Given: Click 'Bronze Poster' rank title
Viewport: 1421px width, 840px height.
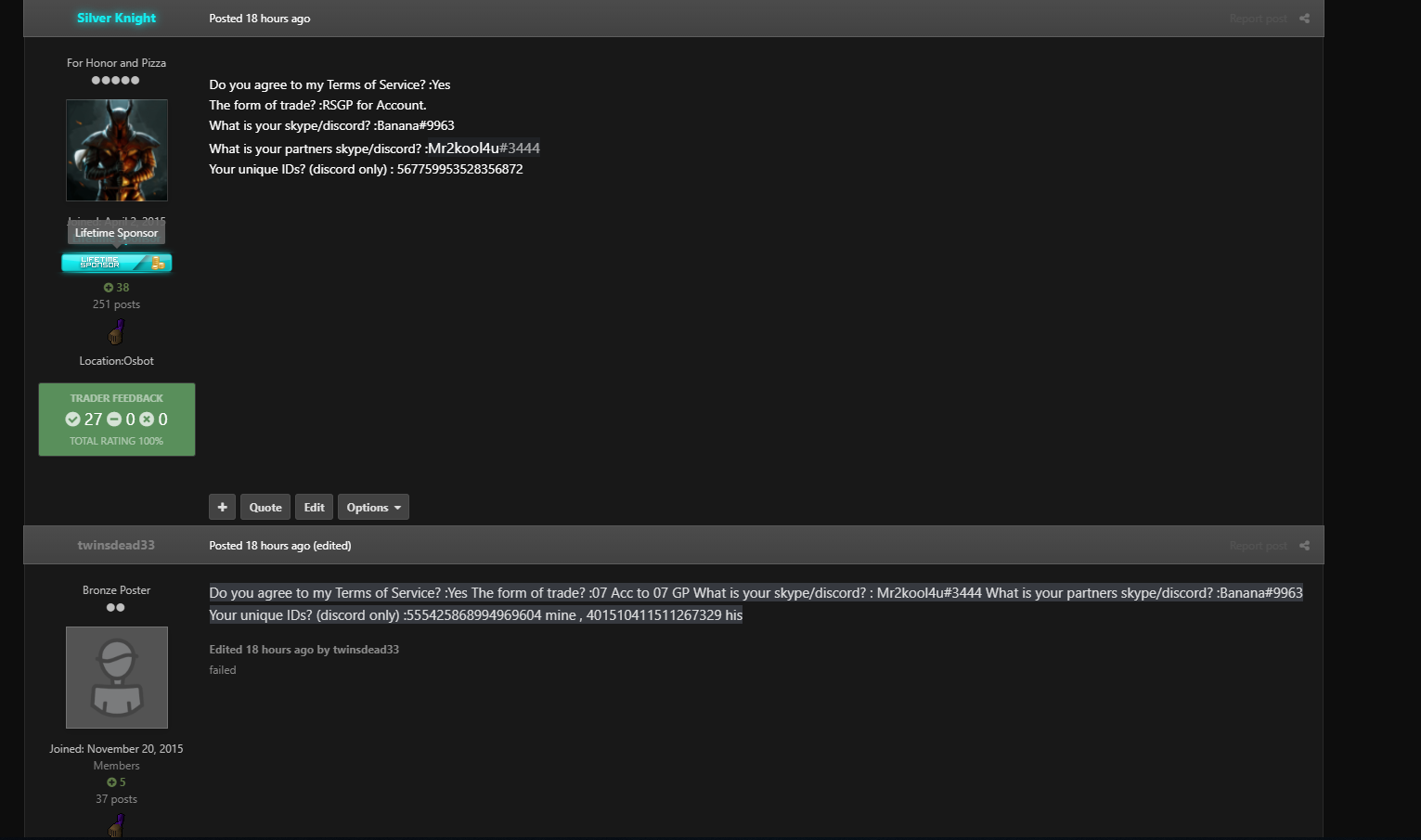Looking at the screenshot, I should pyautogui.click(x=116, y=590).
